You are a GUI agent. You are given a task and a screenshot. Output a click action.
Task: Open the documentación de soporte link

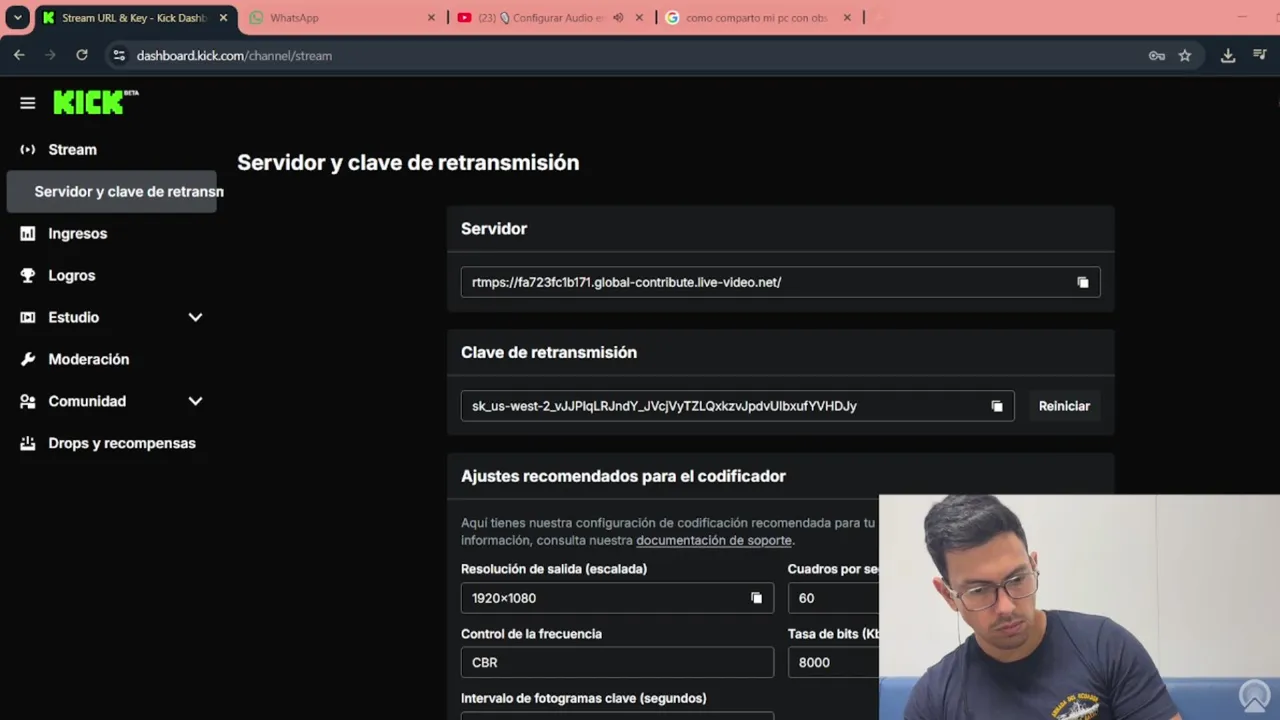[714, 540]
